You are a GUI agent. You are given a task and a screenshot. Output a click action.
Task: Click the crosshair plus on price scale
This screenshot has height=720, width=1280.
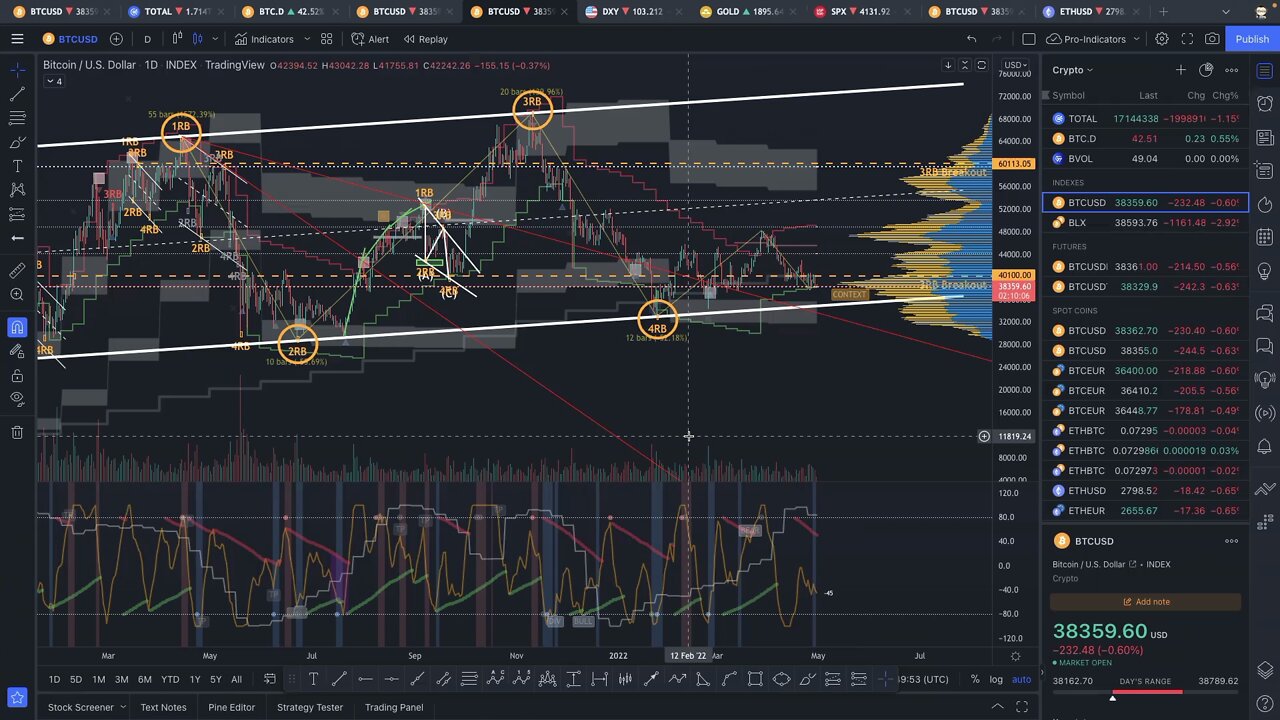coord(984,436)
